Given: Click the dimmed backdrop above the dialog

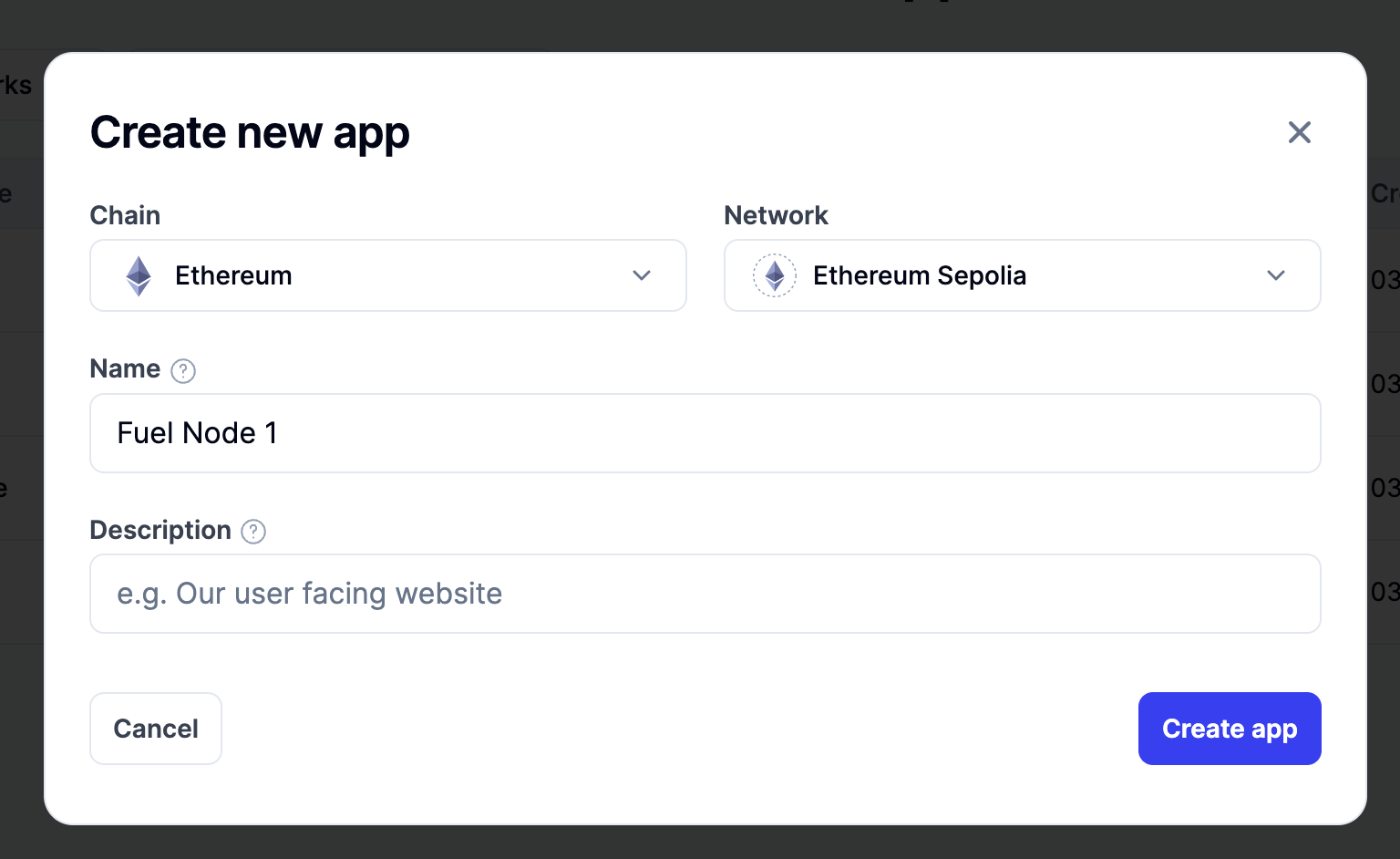Looking at the screenshot, I should 700,23.
